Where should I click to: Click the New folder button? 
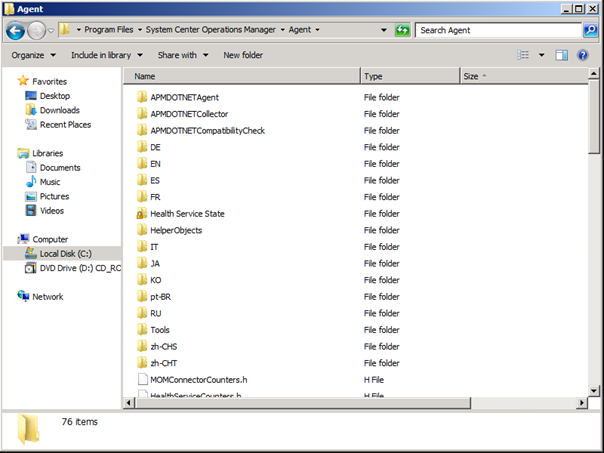click(x=243, y=55)
